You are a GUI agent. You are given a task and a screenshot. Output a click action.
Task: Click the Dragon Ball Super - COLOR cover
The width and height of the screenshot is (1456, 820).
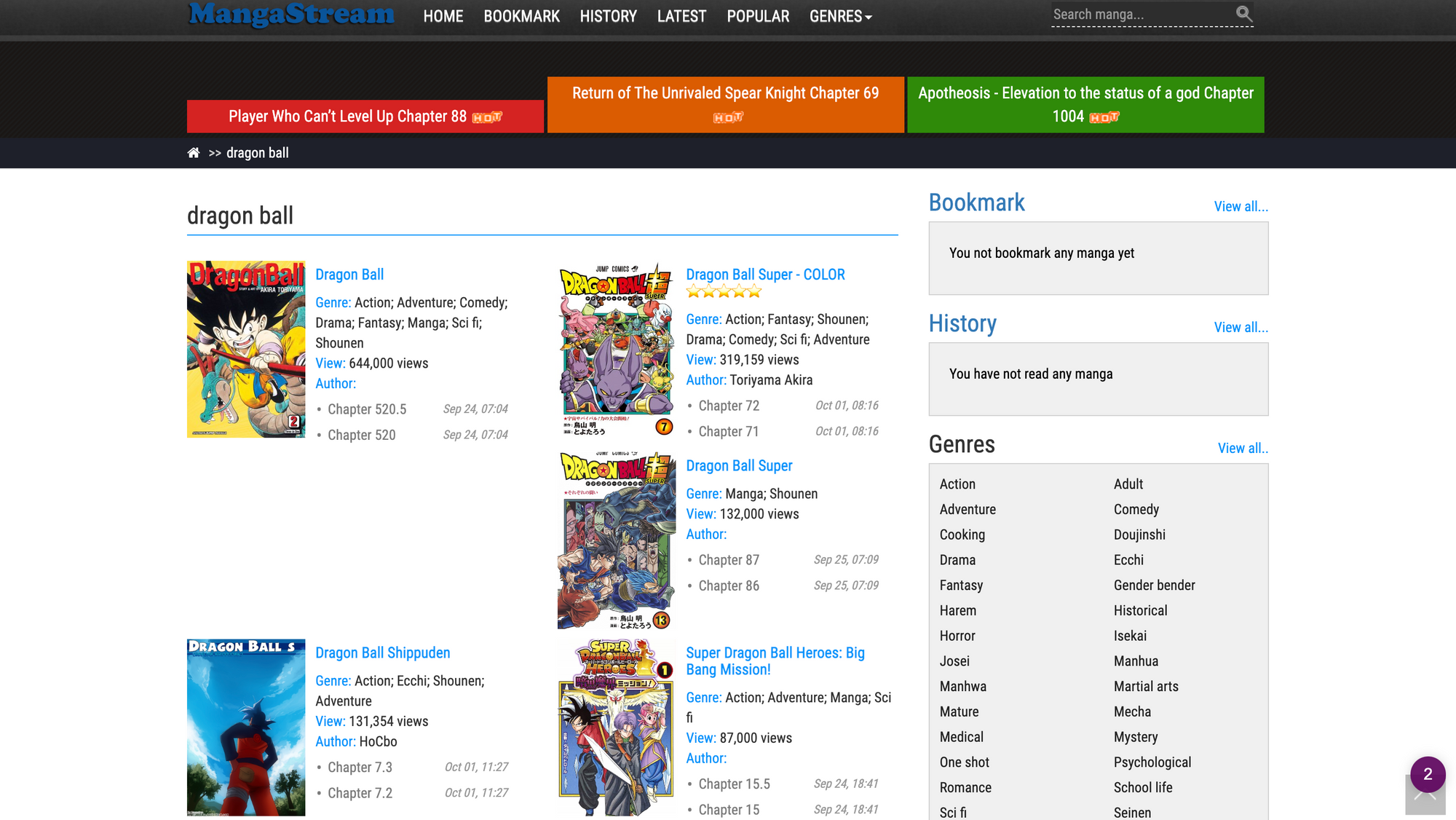pyautogui.click(x=617, y=349)
